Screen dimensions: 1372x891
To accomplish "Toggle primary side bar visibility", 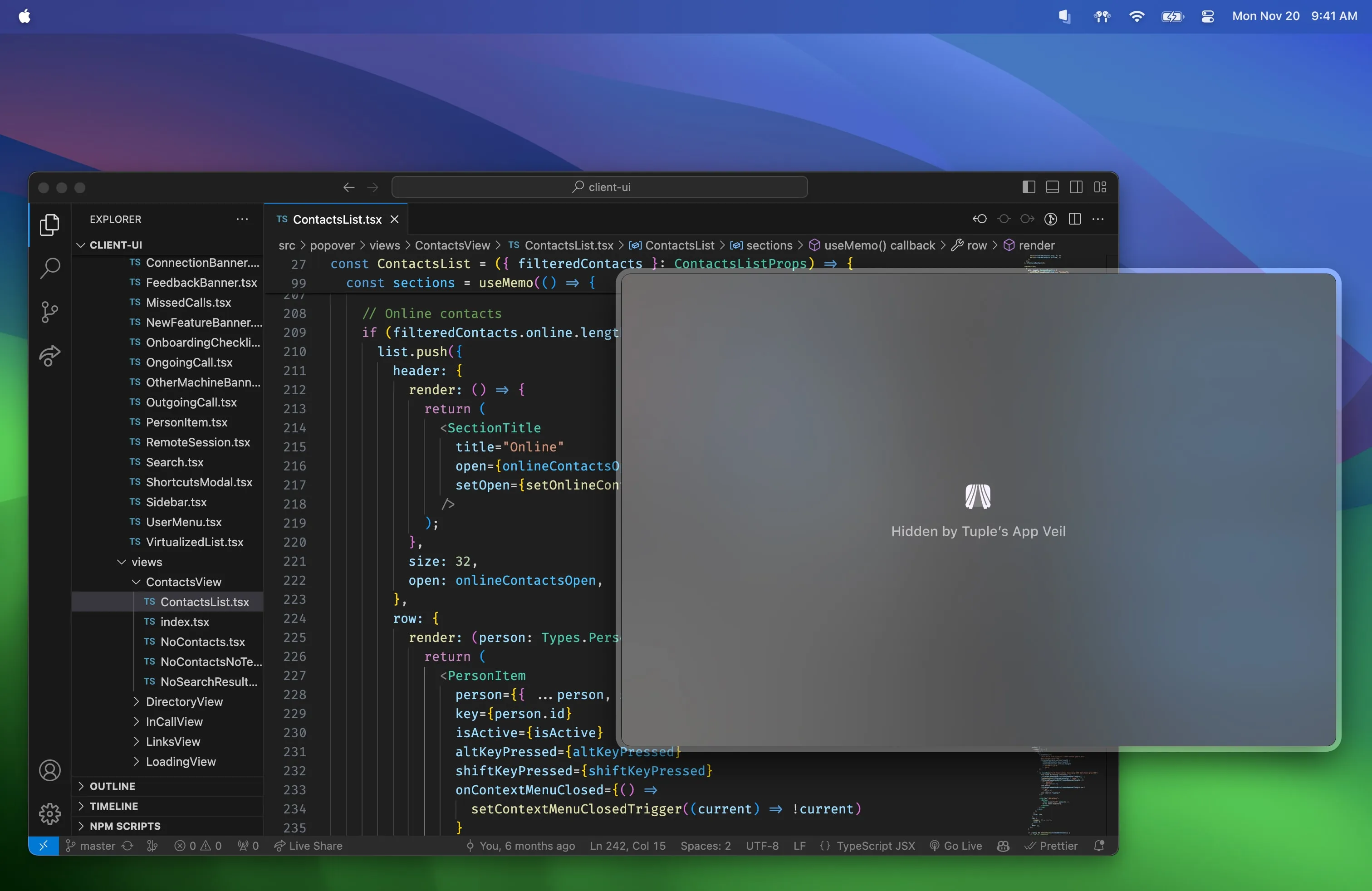I will point(1029,187).
